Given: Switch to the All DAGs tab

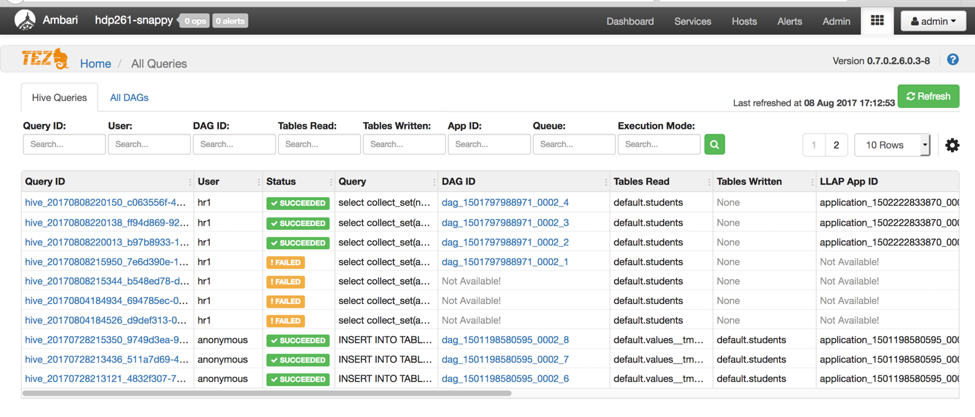Looking at the screenshot, I should click(129, 98).
